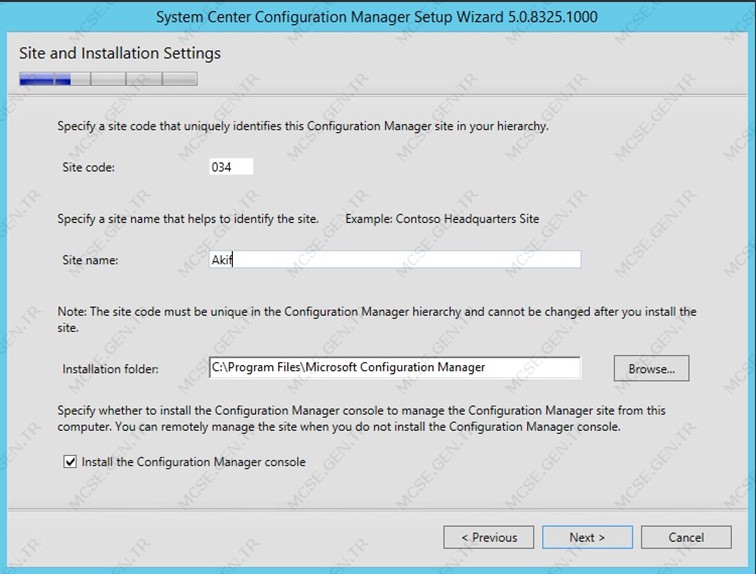Click inside the Installation folder path field
Viewport: 756px width, 574px height.
click(395, 367)
